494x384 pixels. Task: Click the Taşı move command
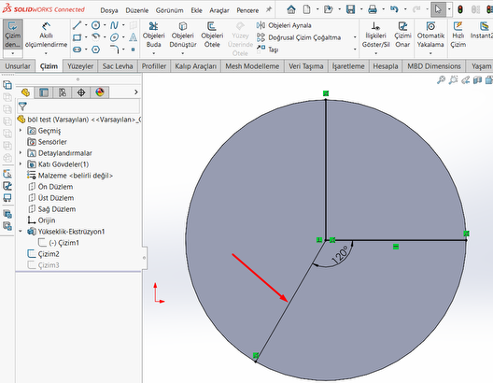click(x=268, y=49)
